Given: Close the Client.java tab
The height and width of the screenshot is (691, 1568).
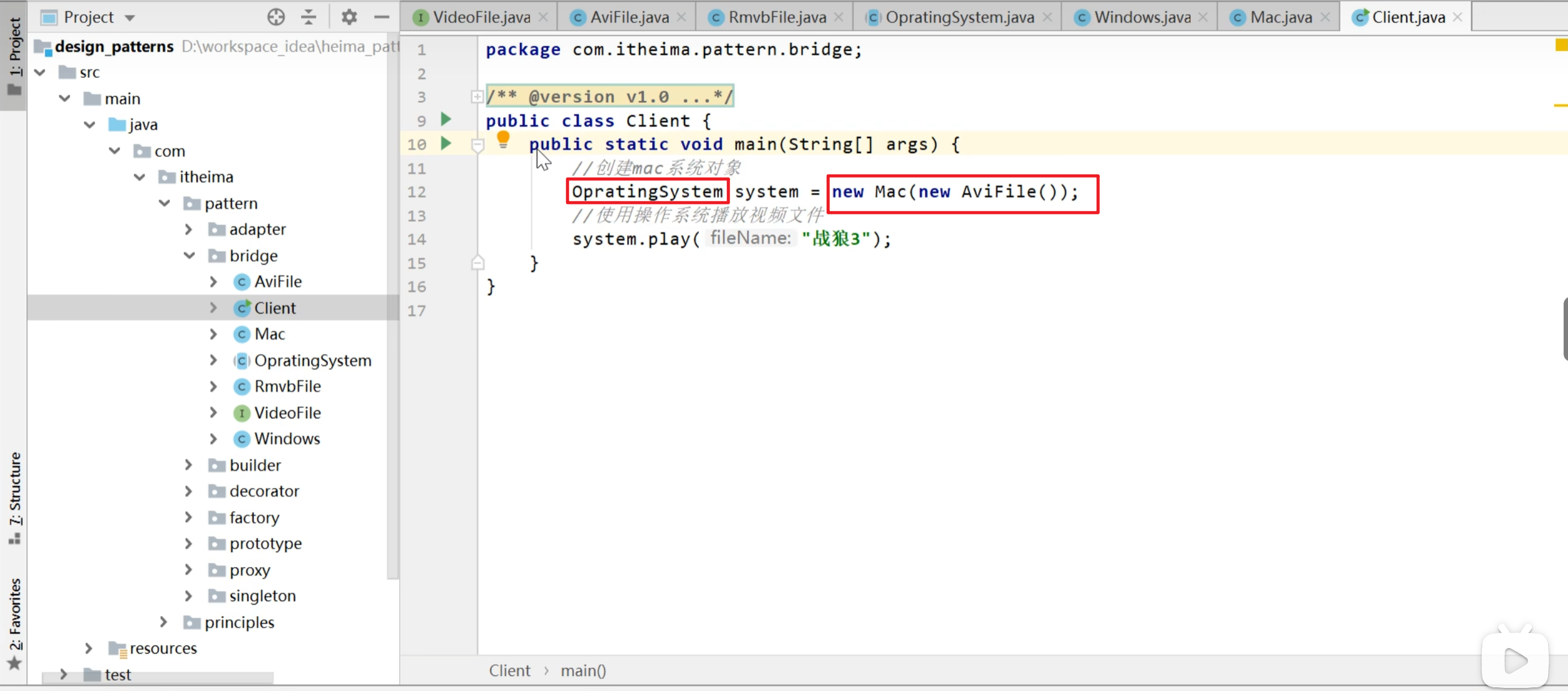Looking at the screenshot, I should tap(1458, 17).
